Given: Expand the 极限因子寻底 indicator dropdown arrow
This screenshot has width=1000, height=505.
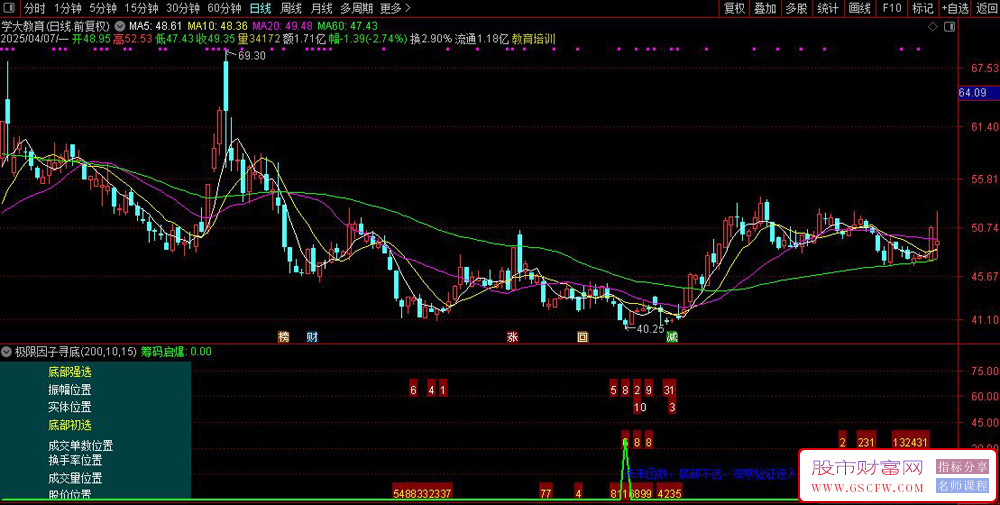Looking at the screenshot, I should (7, 352).
